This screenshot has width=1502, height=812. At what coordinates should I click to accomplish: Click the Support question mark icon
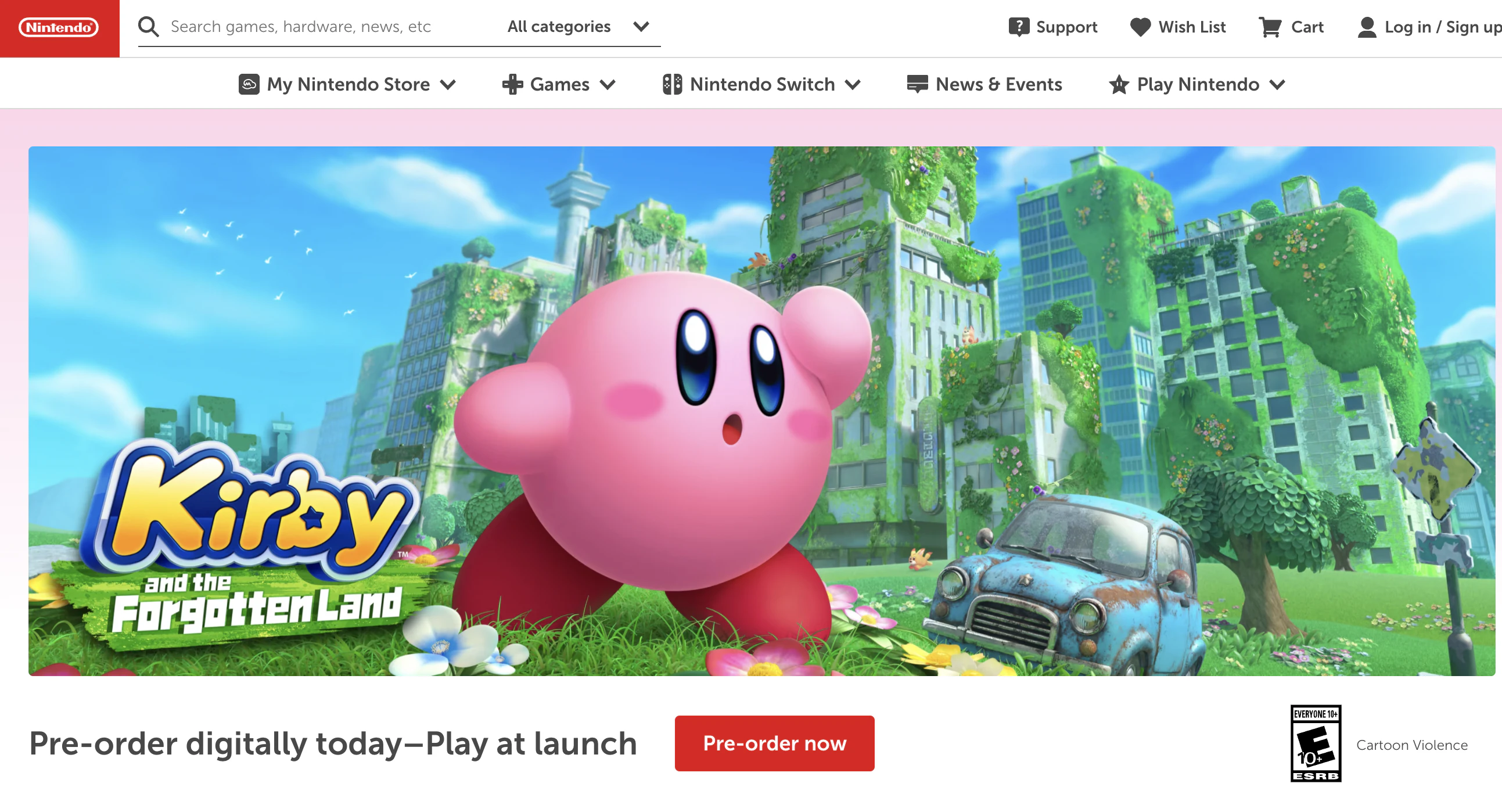[x=1019, y=27]
